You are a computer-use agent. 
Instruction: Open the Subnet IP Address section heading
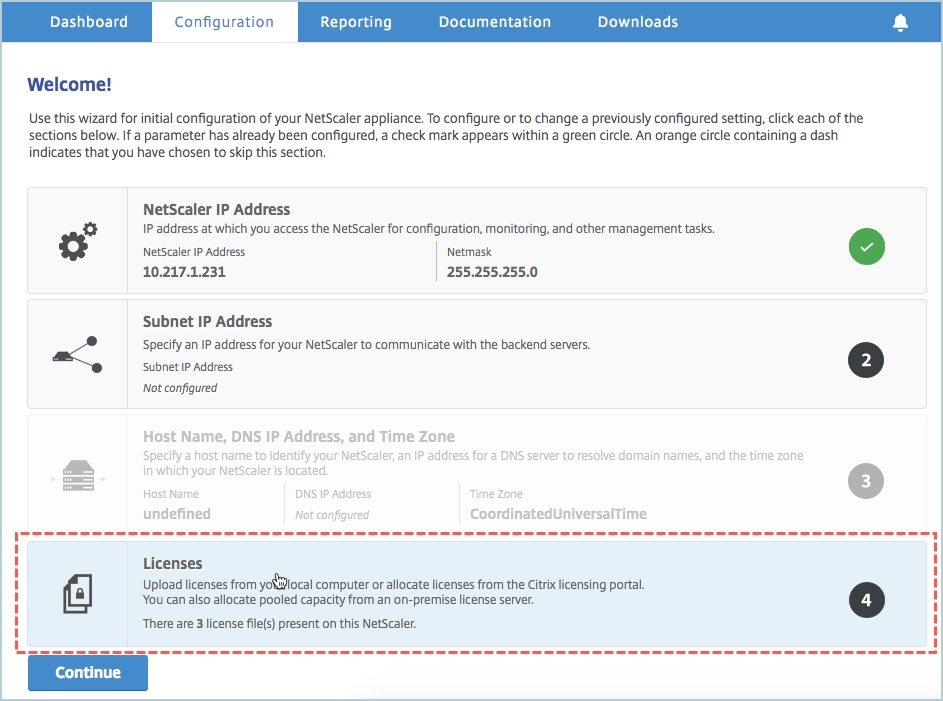[x=207, y=322]
